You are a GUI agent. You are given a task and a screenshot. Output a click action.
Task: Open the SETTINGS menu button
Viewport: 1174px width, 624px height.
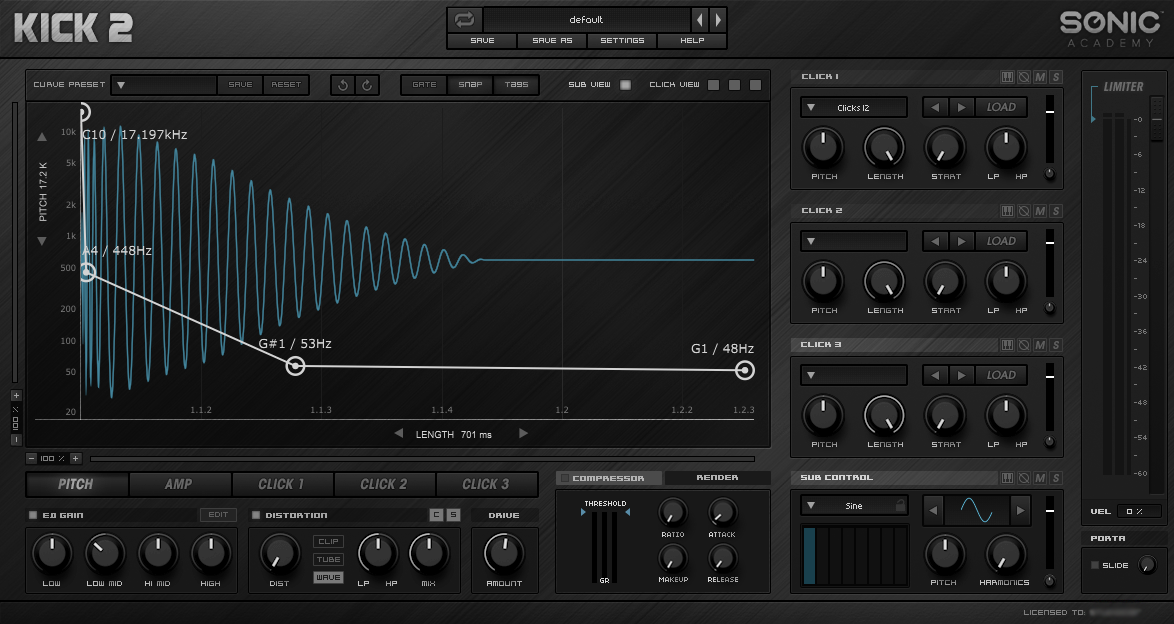[x=622, y=40]
